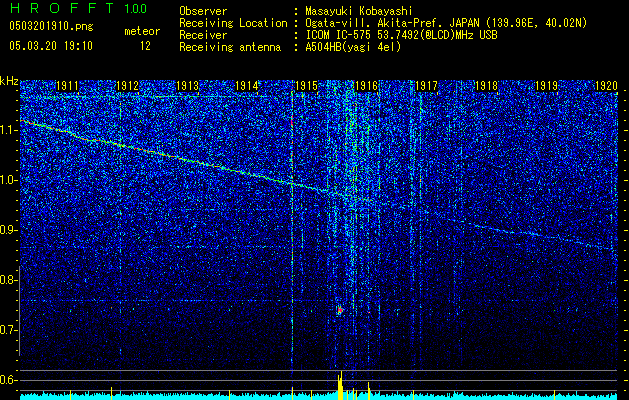Click the tallest yellow peak in the intensity graph
The image size is (629, 400).
tap(341, 385)
